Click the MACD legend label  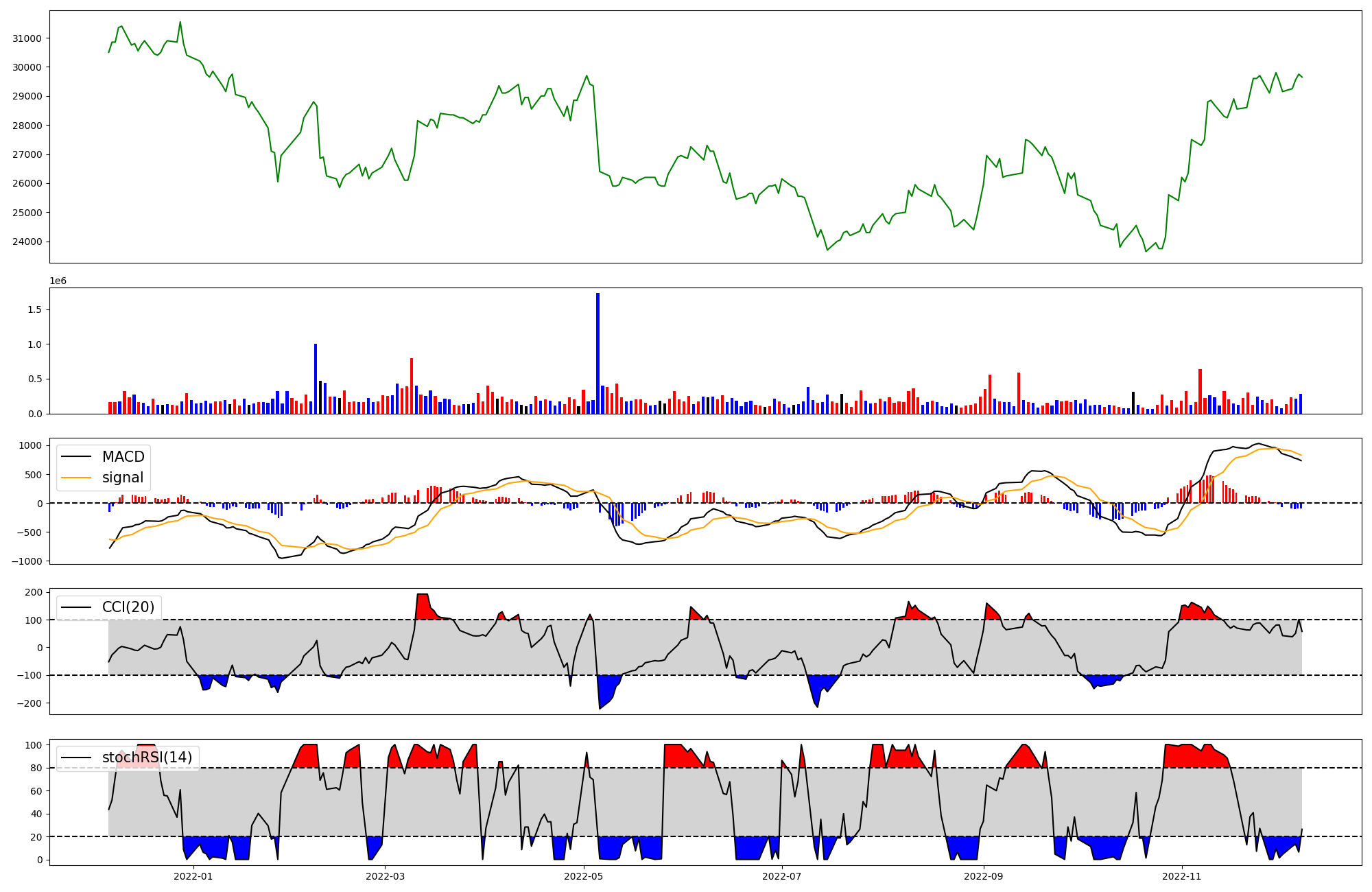(x=123, y=457)
